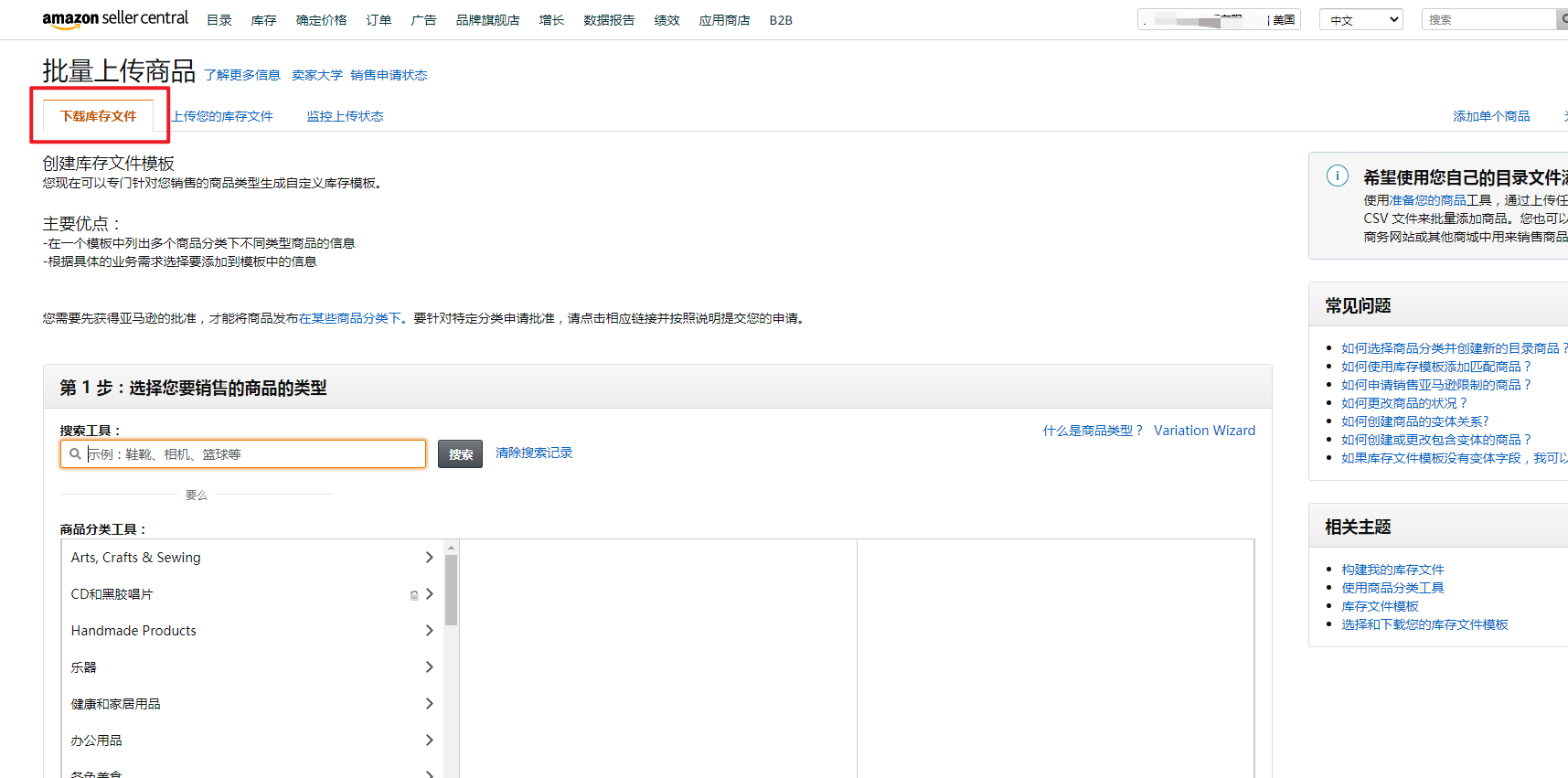The image size is (1568, 778).
Task: Click the 清除搜索记录 link
Action: tap(534, 453)
